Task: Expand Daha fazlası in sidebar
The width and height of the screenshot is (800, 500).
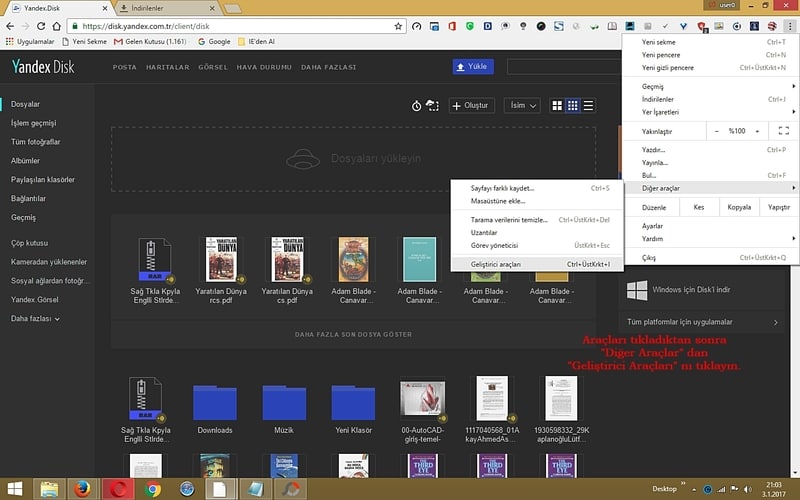Action: tap(35, 318)
